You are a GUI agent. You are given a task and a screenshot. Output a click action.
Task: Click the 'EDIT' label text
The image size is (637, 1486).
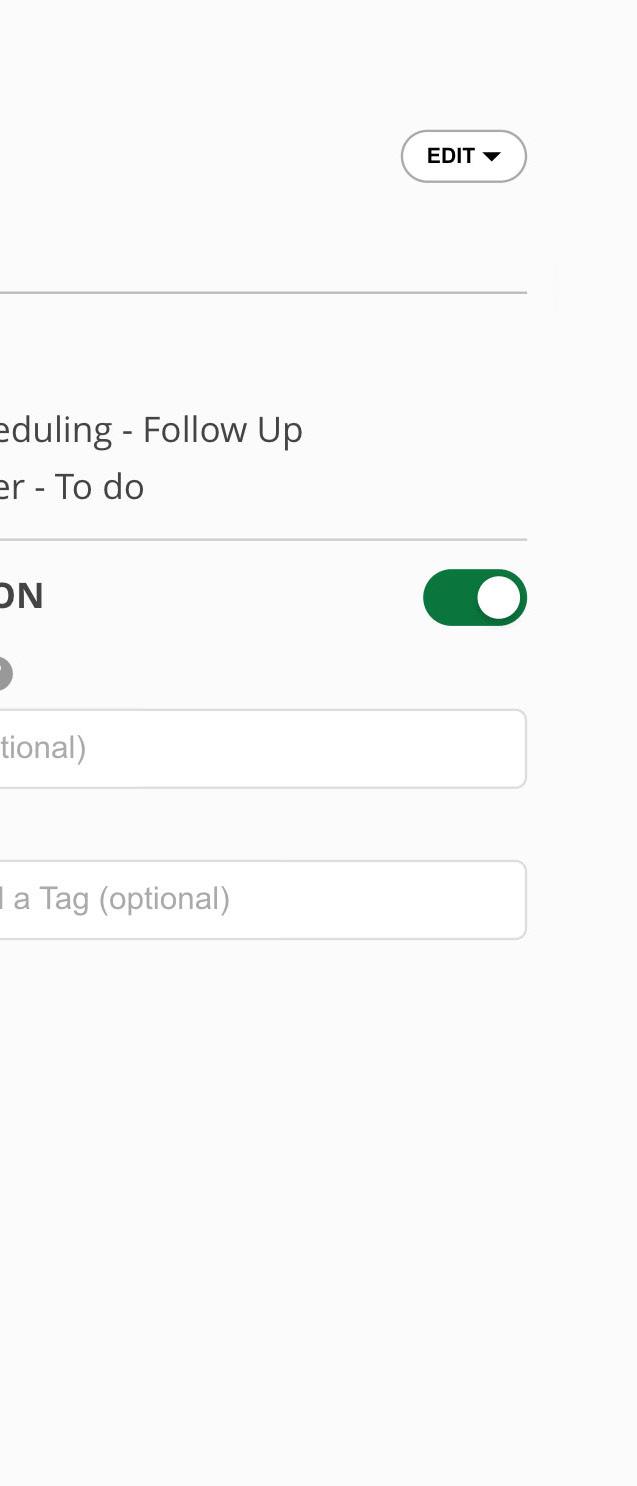pyautogui.click(x=450, y=156)
